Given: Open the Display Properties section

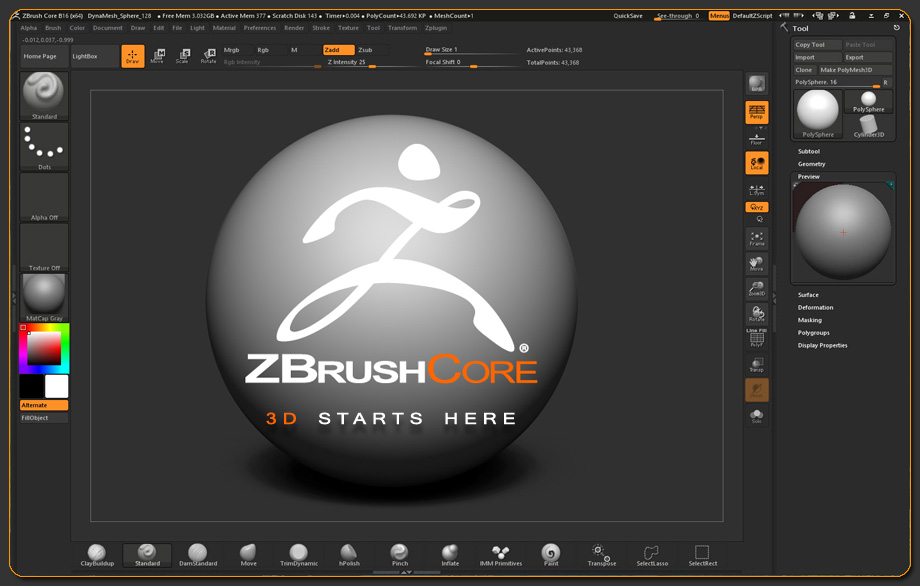Looking at the screenshot, I should (x=822, y=345).
